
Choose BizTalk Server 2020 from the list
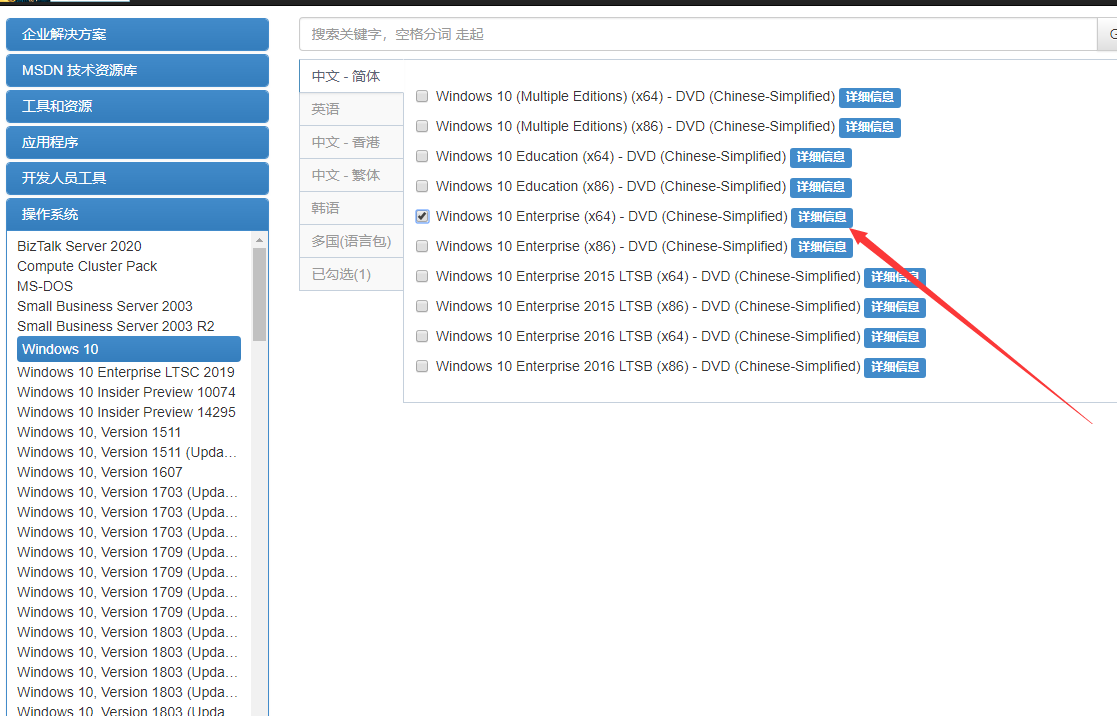(x=80, y=246)
